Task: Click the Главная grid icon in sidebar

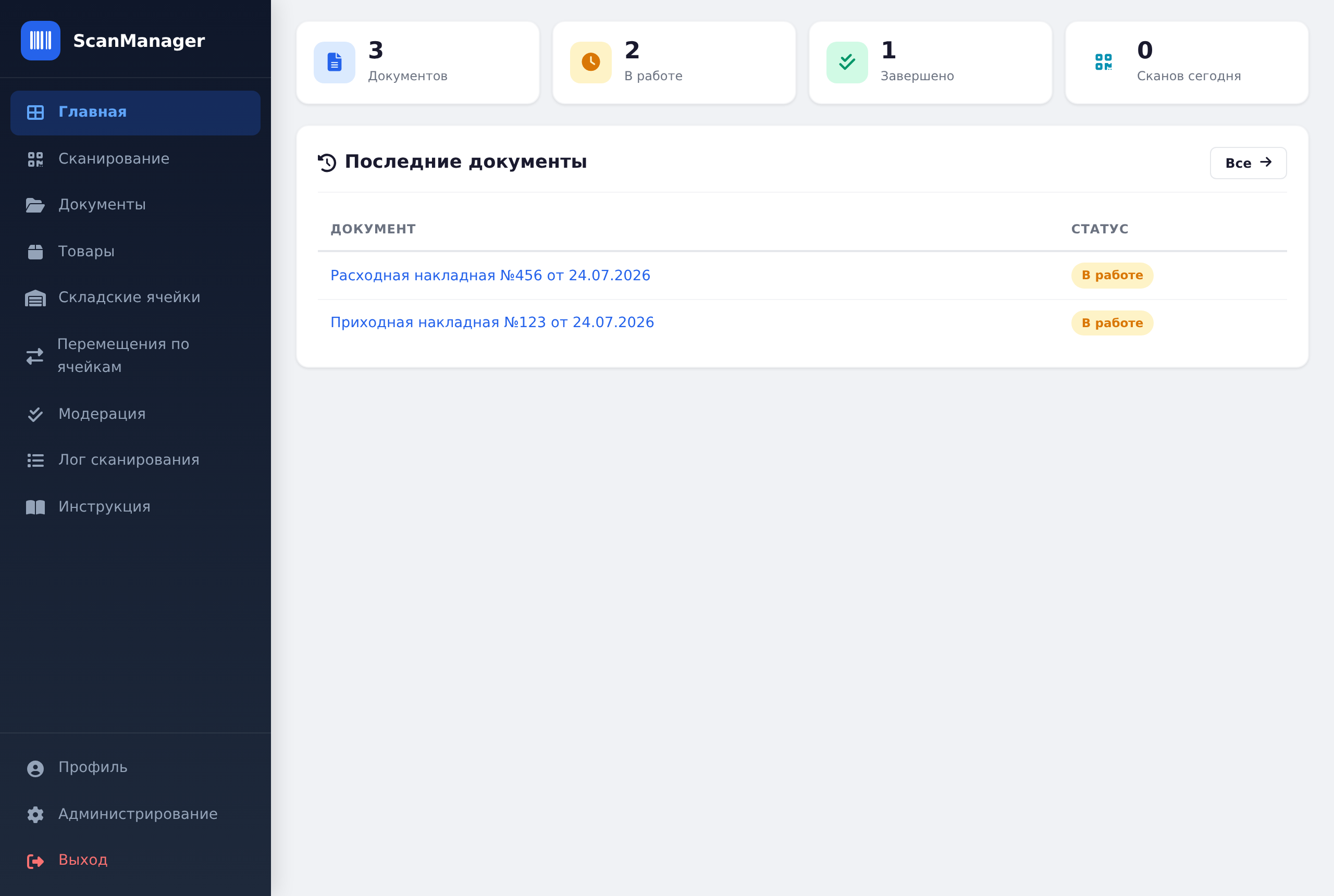Action: [x=35, y=113]
